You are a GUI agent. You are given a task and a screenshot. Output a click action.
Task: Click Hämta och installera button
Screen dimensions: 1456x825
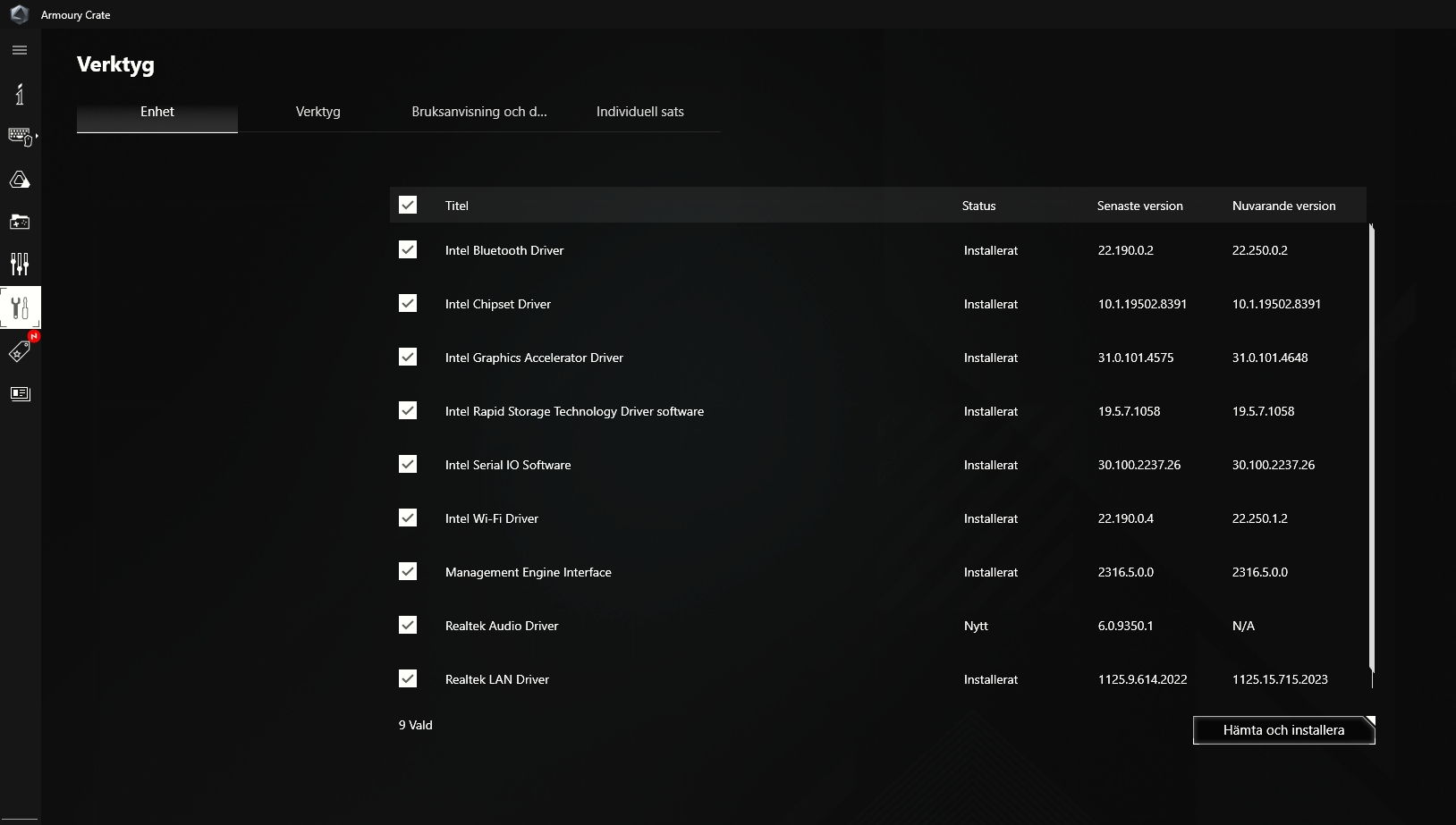click(1284, 730)
